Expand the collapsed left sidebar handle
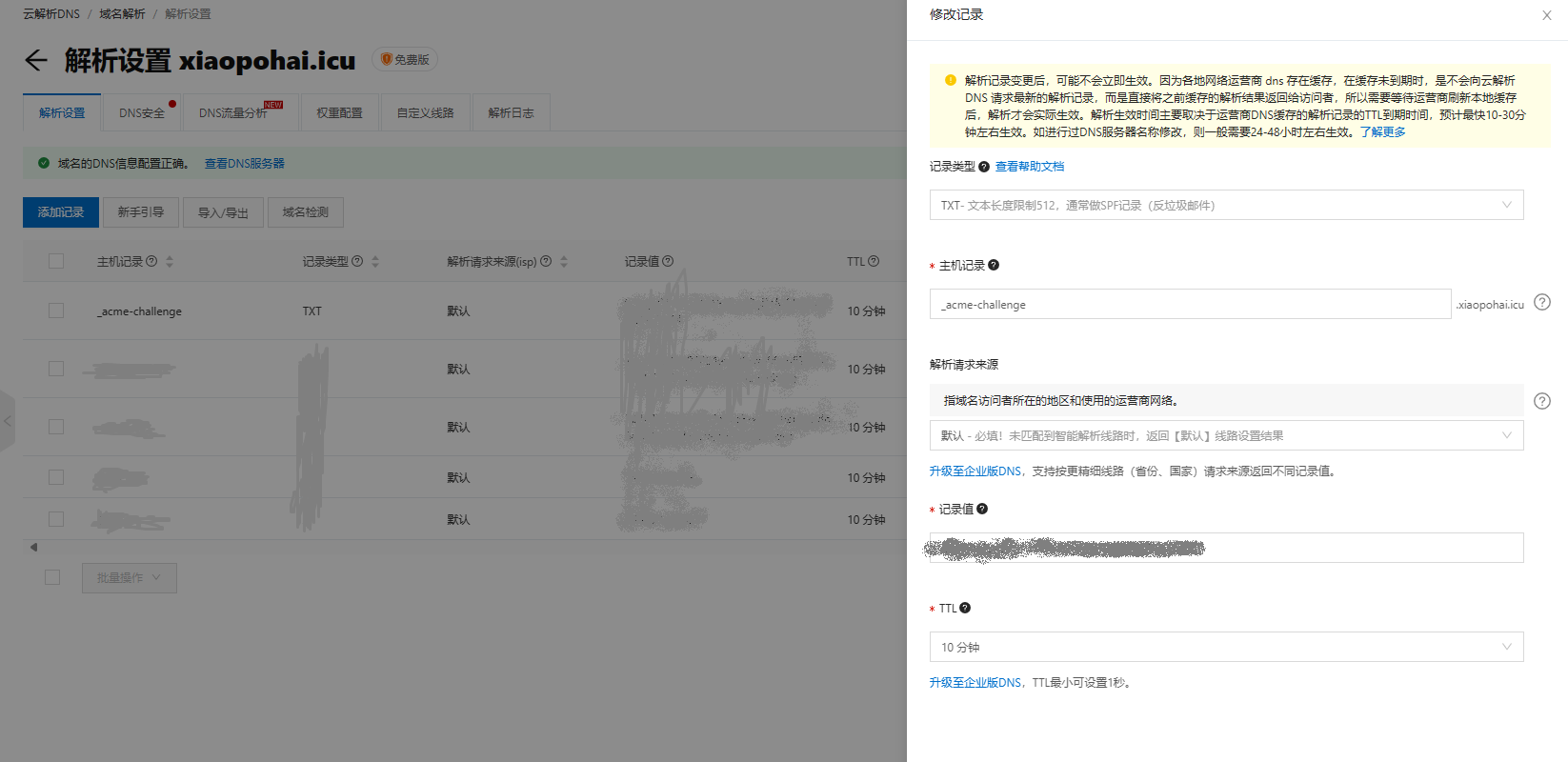The image size is (1568, 762). 7,420
